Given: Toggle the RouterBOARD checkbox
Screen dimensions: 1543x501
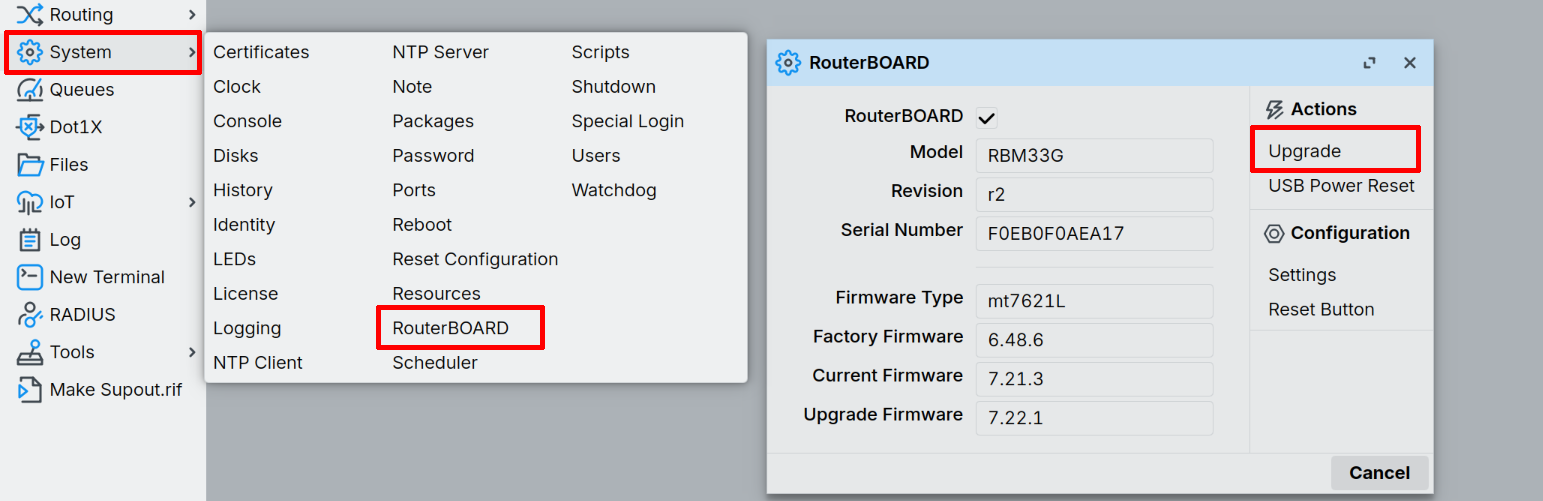Looking at the screenshot, I should click(987, 117).
